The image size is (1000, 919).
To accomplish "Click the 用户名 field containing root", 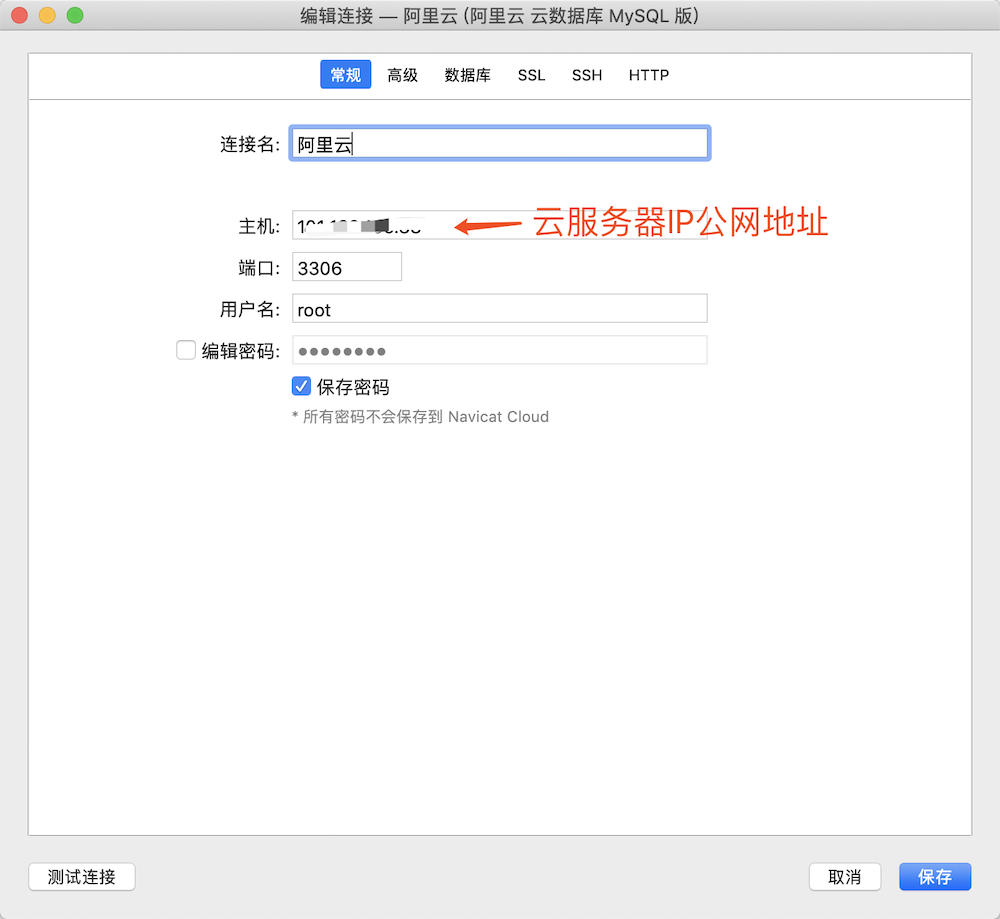I will [x=500, y=309].
